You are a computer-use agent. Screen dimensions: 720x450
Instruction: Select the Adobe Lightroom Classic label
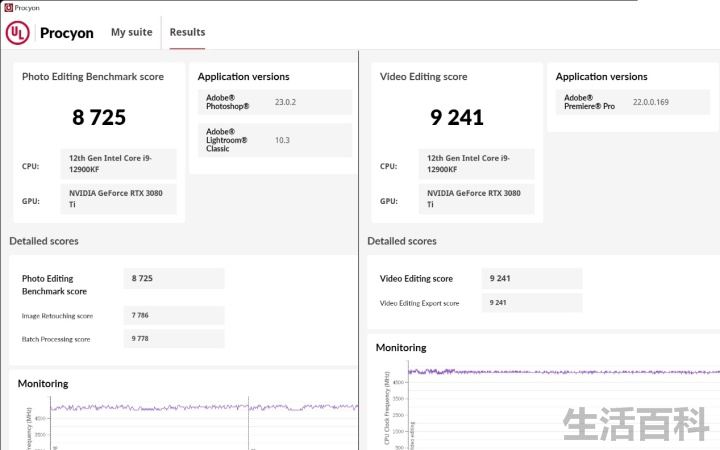[226, 140]
